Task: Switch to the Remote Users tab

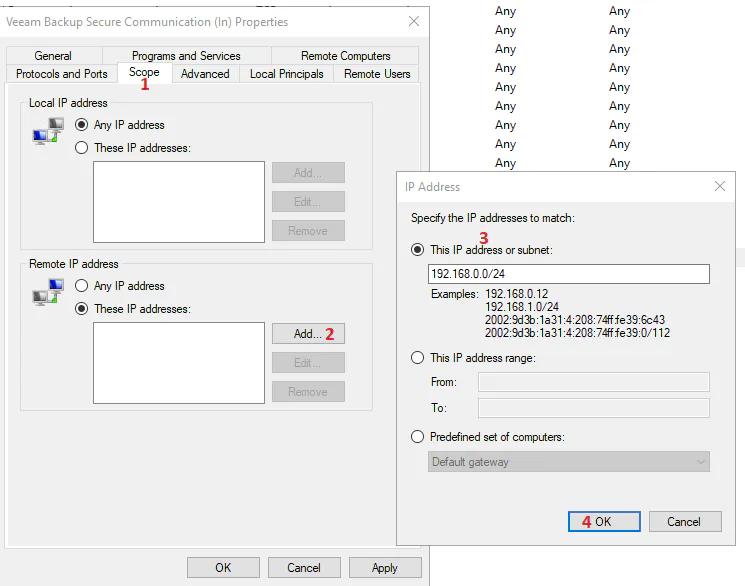Action: coord(377,74)
